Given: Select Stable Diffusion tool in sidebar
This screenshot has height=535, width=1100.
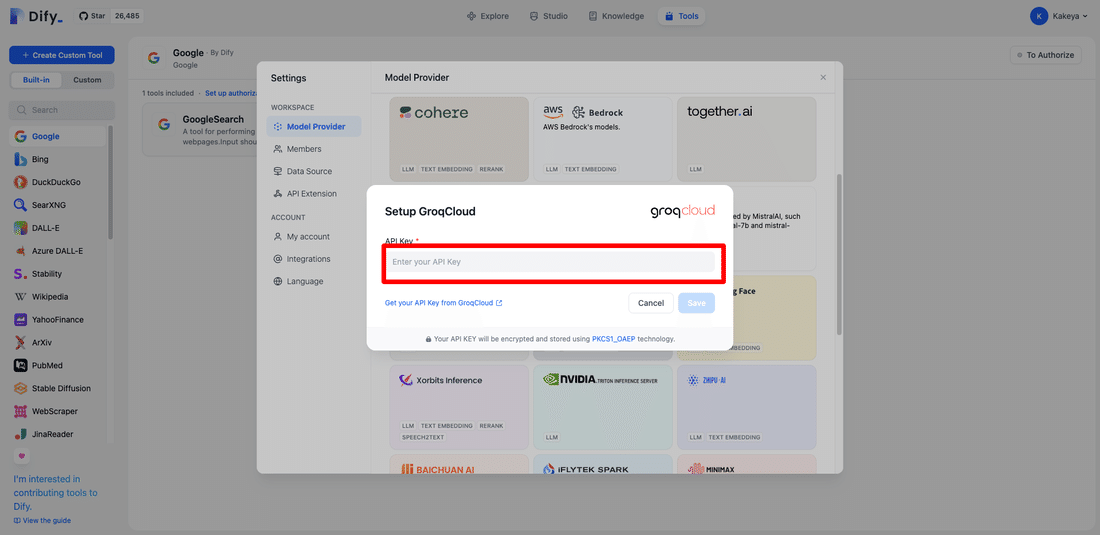Looking at the screenshot, I should click(58, 388).
